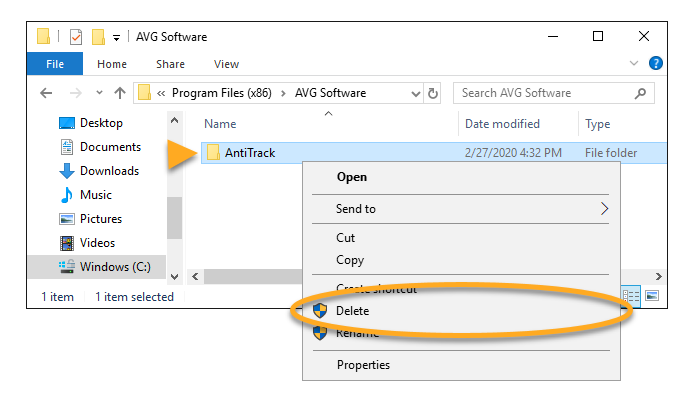Screen dimensions: 691x414
Task: Click horizontal scrollbar left arrow
Action: (195, 276)
